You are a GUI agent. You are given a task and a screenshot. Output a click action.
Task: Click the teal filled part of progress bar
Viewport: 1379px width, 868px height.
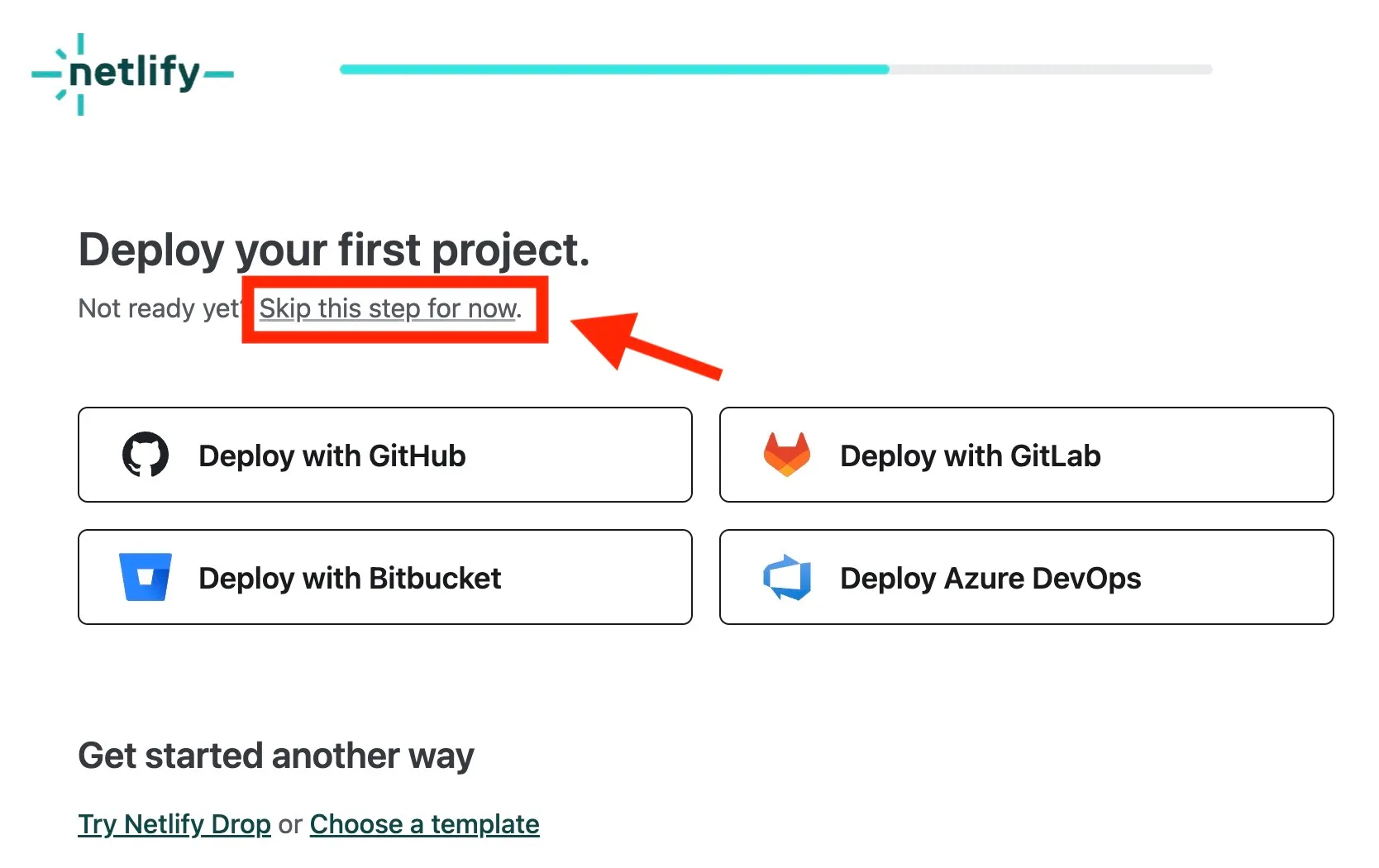(614, 69)
